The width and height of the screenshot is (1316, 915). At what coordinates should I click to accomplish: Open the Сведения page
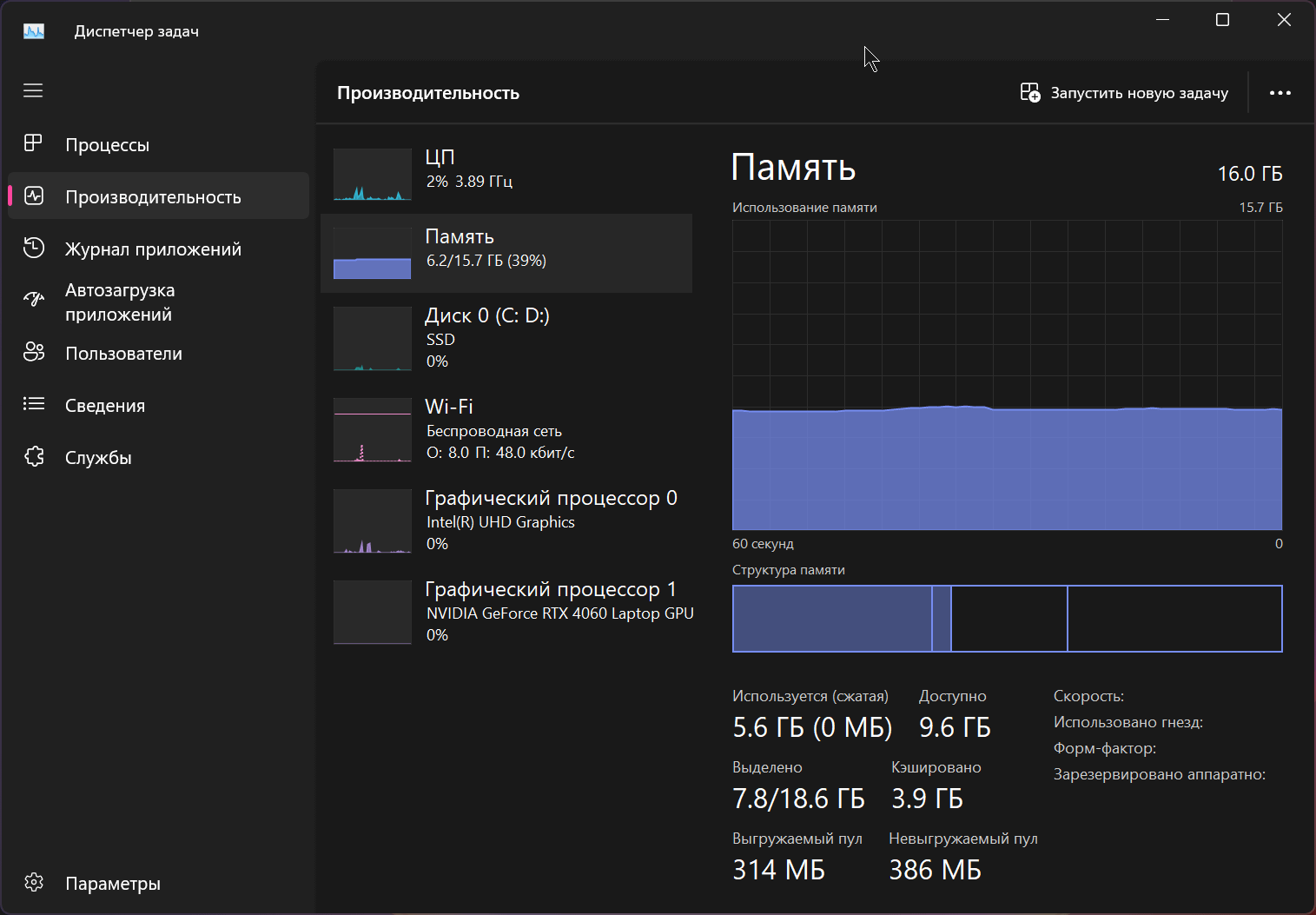click(x=158, y=405)
